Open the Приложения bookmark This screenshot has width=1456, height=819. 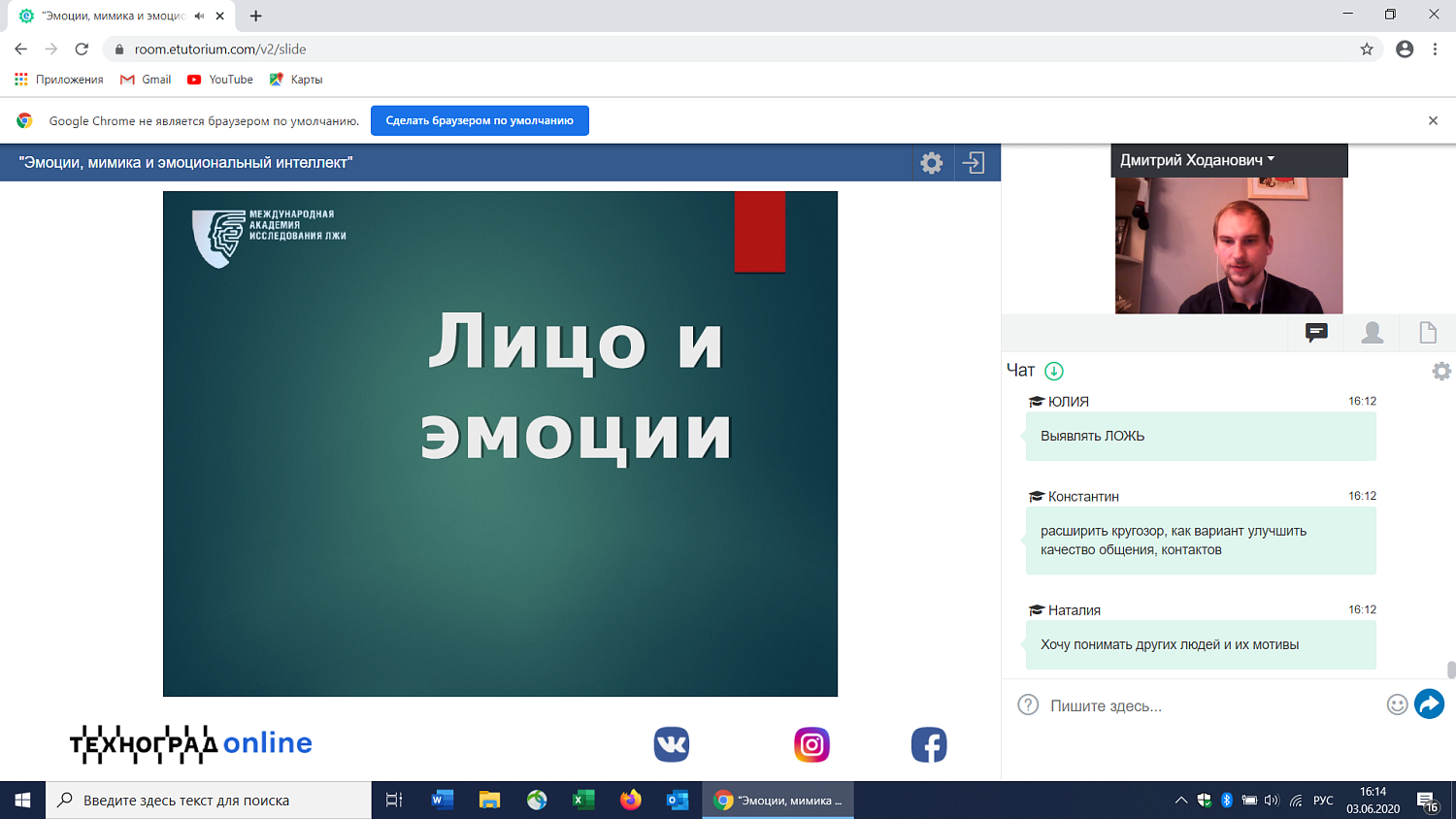59,80
